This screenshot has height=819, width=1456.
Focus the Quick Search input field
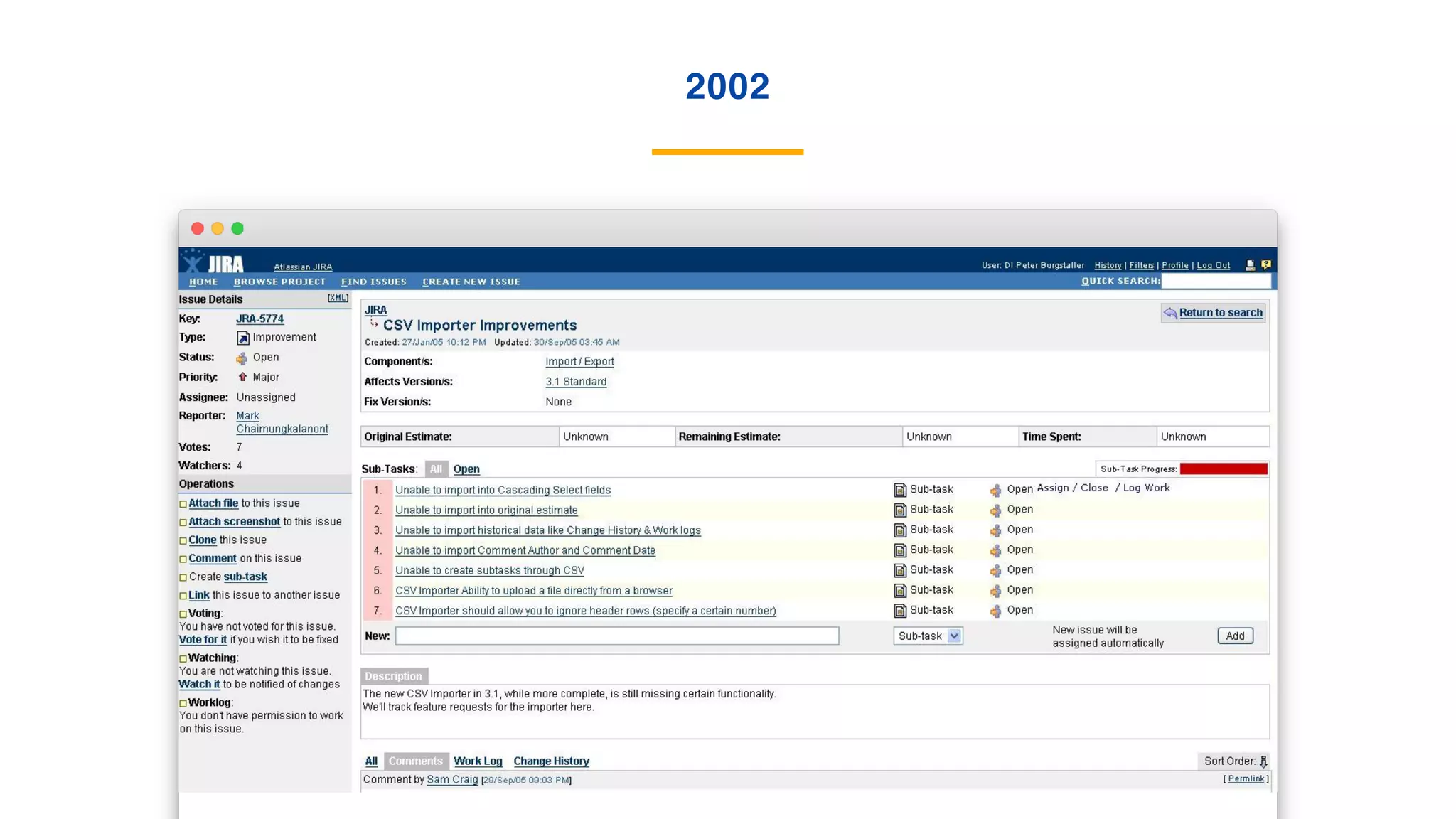1216,282
